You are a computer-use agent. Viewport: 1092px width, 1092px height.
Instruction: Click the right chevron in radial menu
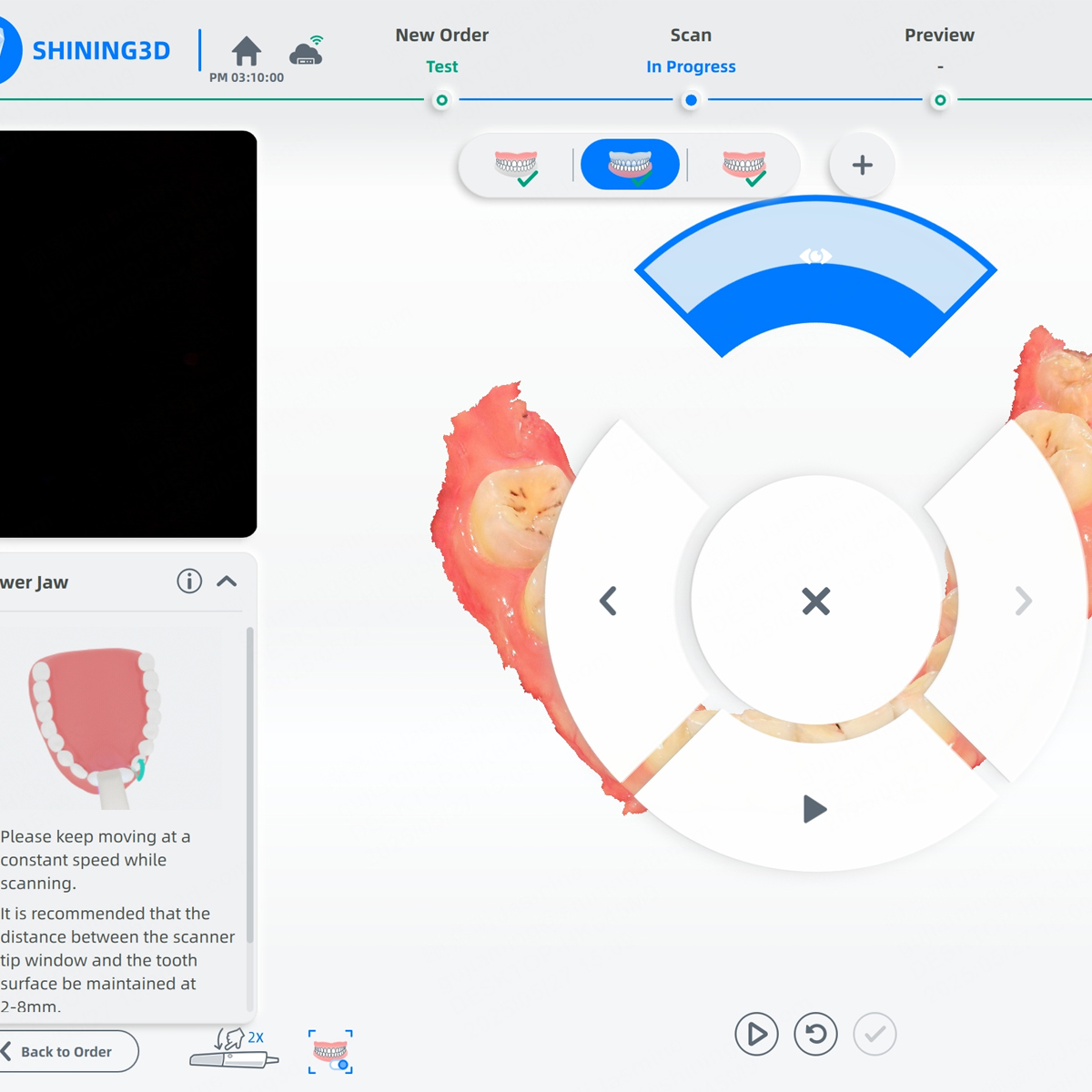pos(1023,601)
